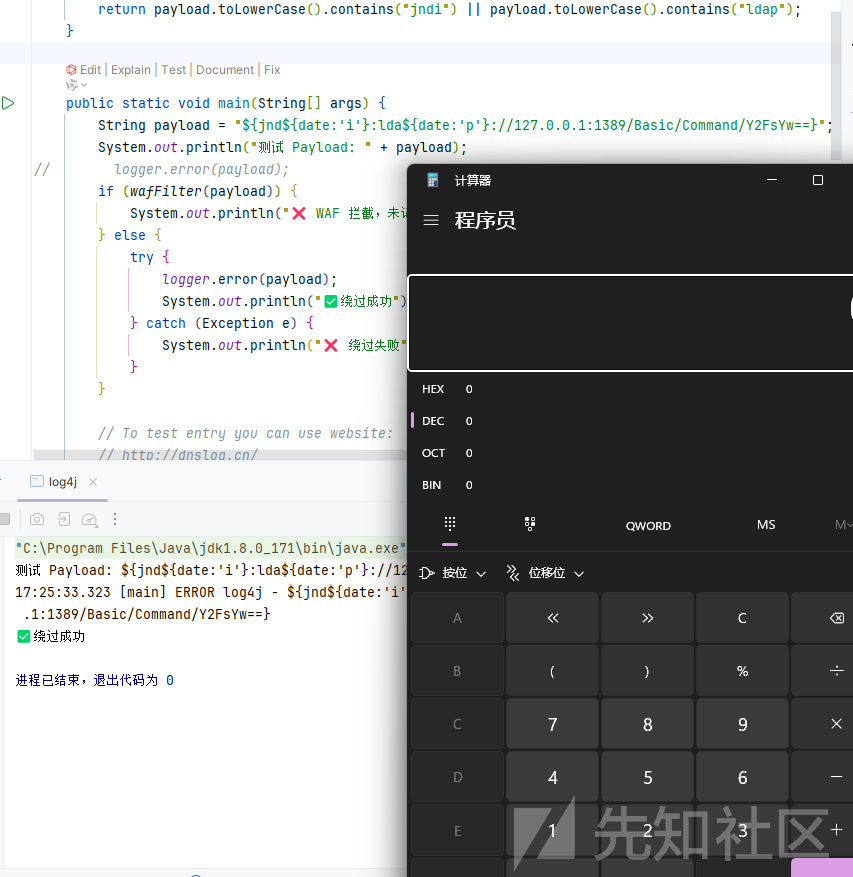Click the commented-out logger.error line

[201, 169]
